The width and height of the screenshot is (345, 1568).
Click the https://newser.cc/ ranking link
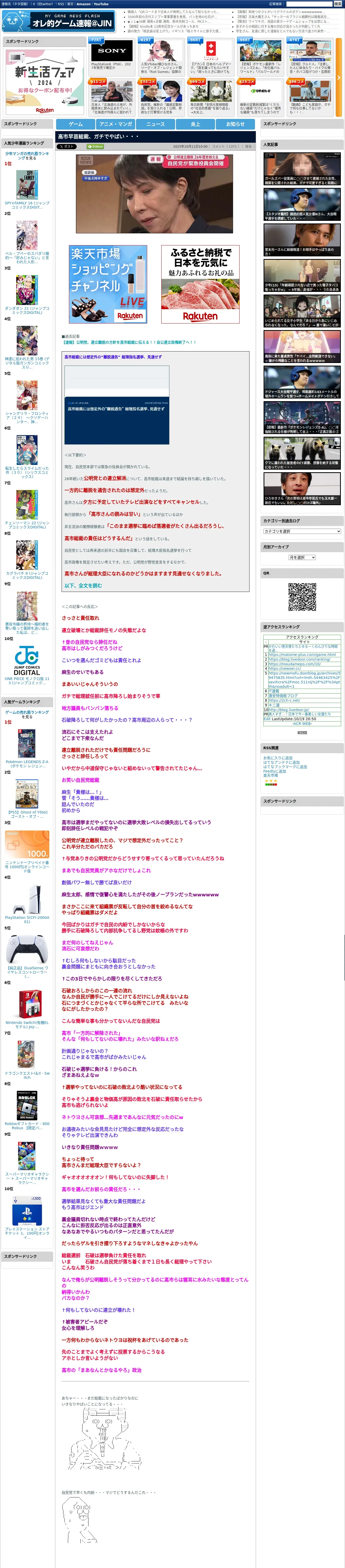[x=285, y=668]
